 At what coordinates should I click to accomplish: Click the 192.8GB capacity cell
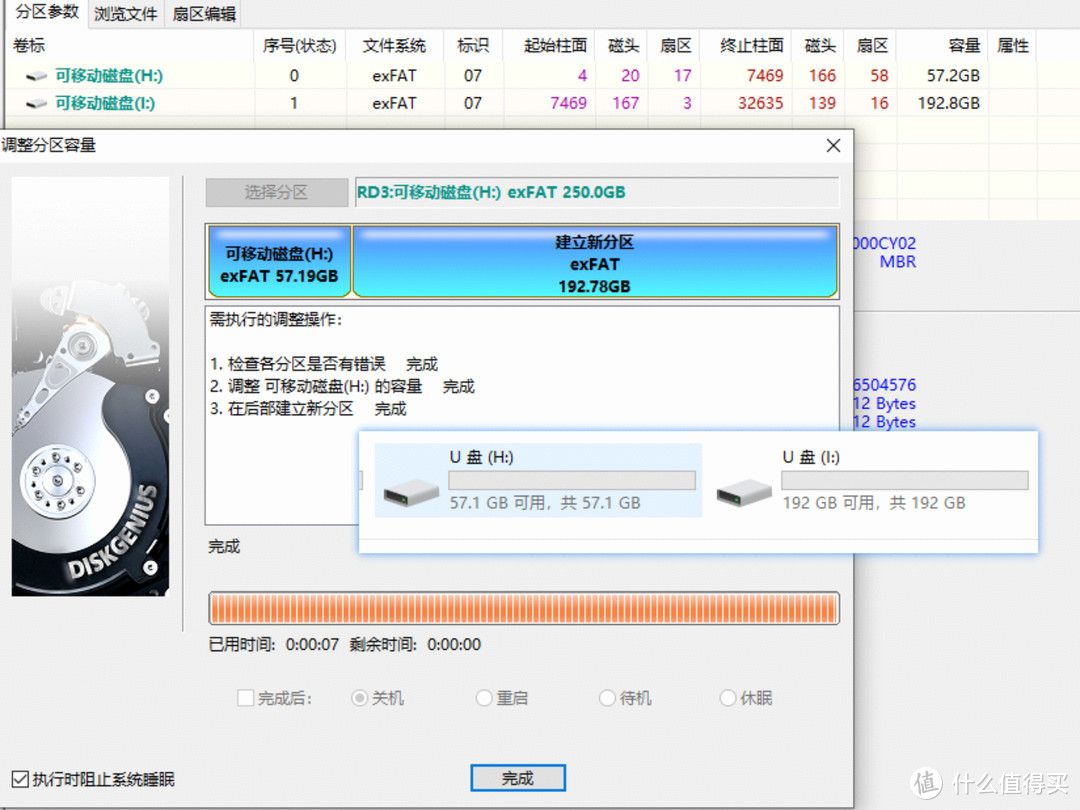(948, 103)
